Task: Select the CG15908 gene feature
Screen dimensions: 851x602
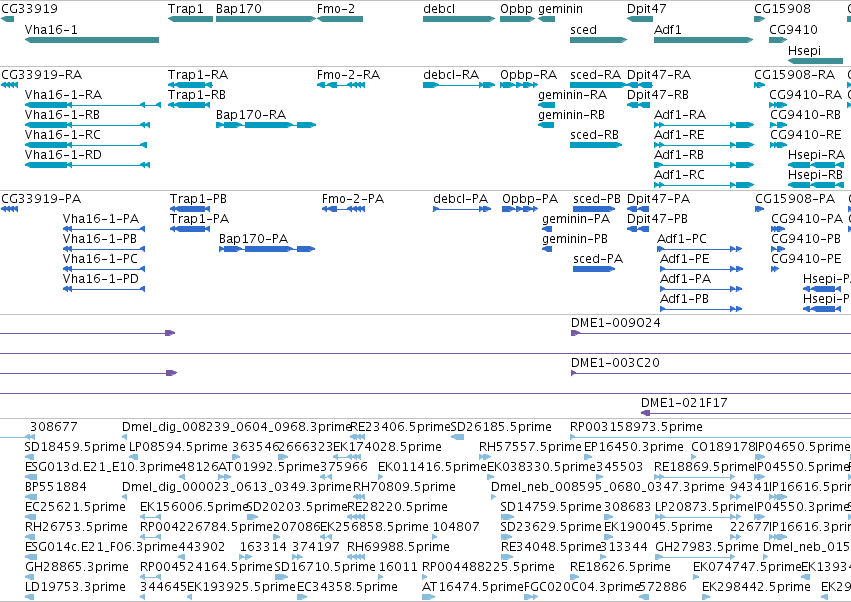Action: [760, 19]
